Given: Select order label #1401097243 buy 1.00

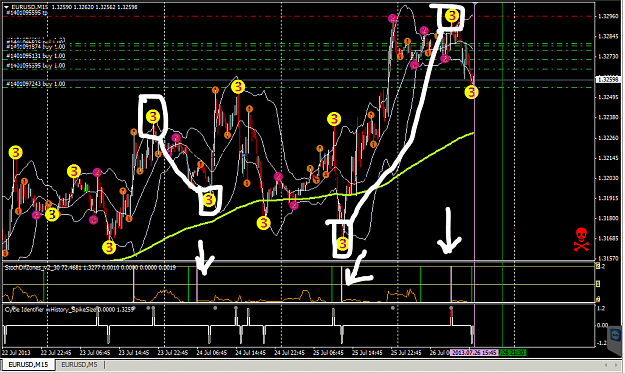Looking at the screenshot, I should coord(36,84).
